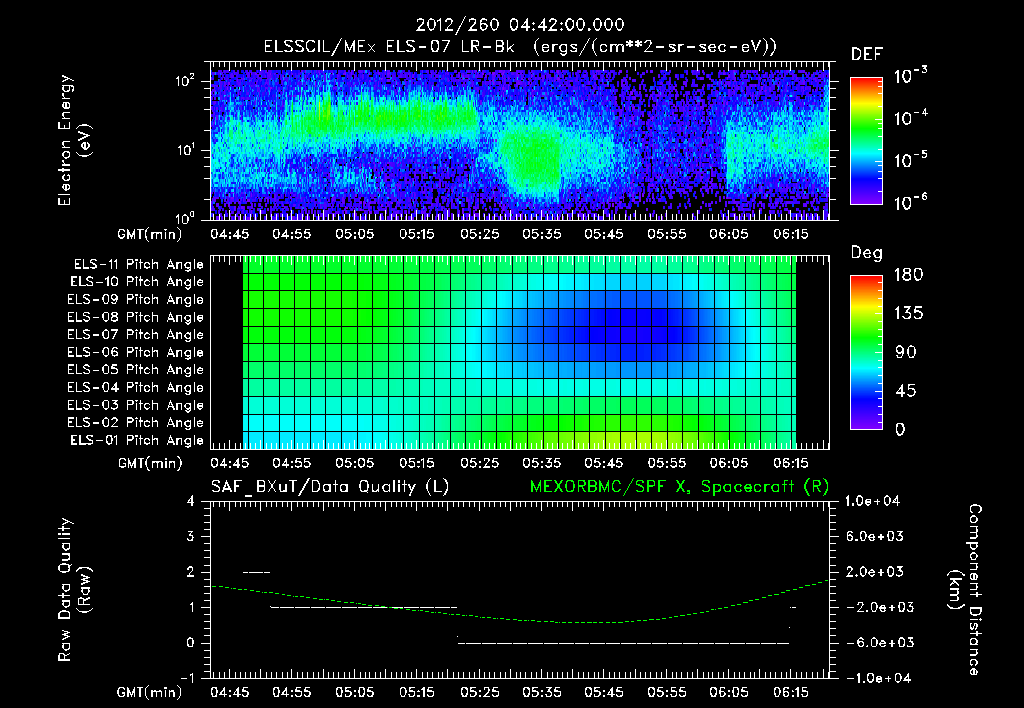Click the 10^-3 label on DEF colorbar
The image size is (1024, 708).
(910, 75)
